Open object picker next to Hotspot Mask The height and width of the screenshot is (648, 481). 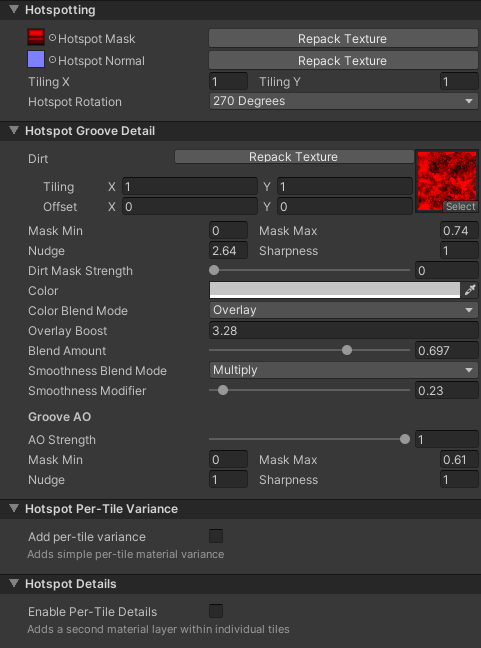(52, 38)
